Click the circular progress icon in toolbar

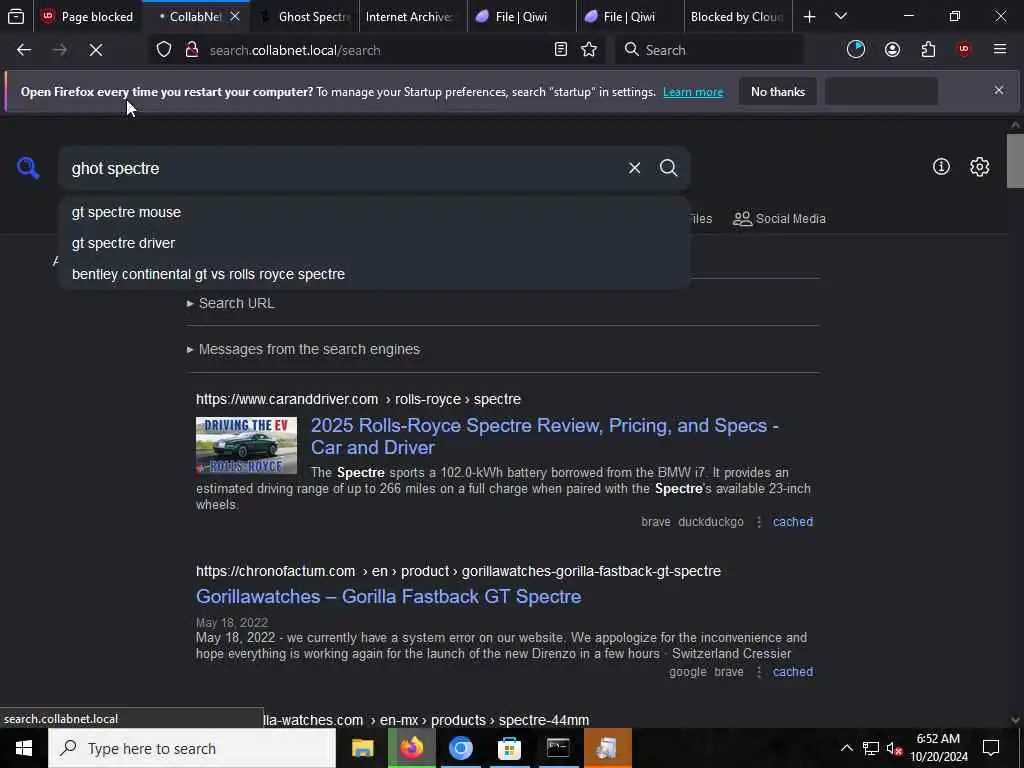(856, 50)
